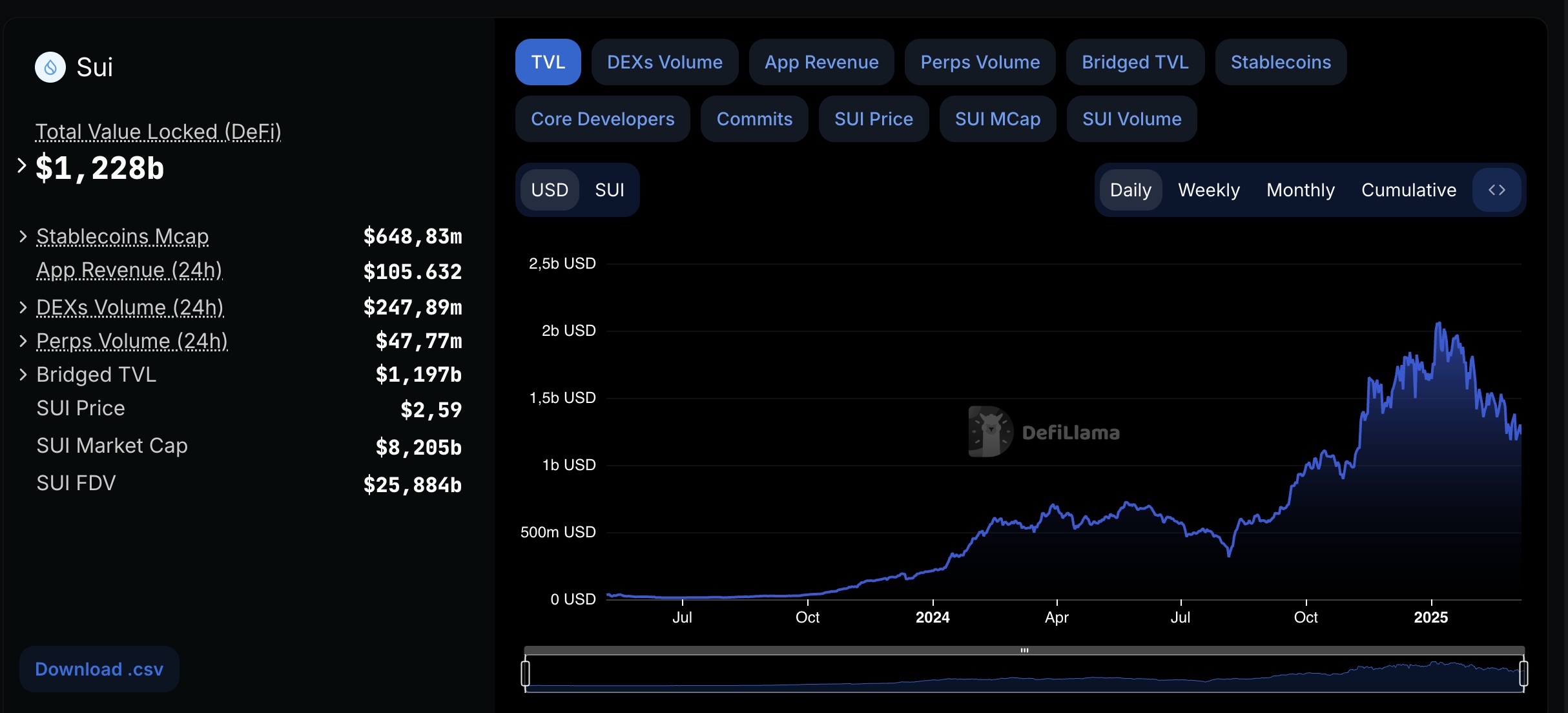Click the SUI Market Cap label
1568x713 pixels.
[112, 446]
